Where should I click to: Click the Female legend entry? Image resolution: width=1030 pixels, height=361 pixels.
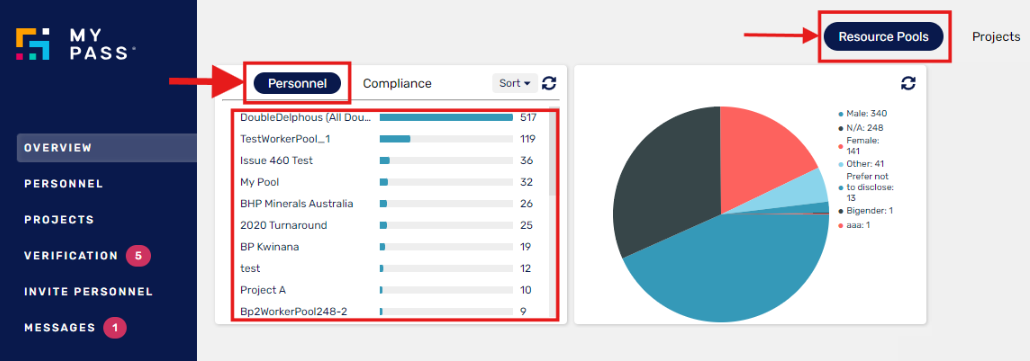point(858,146)
